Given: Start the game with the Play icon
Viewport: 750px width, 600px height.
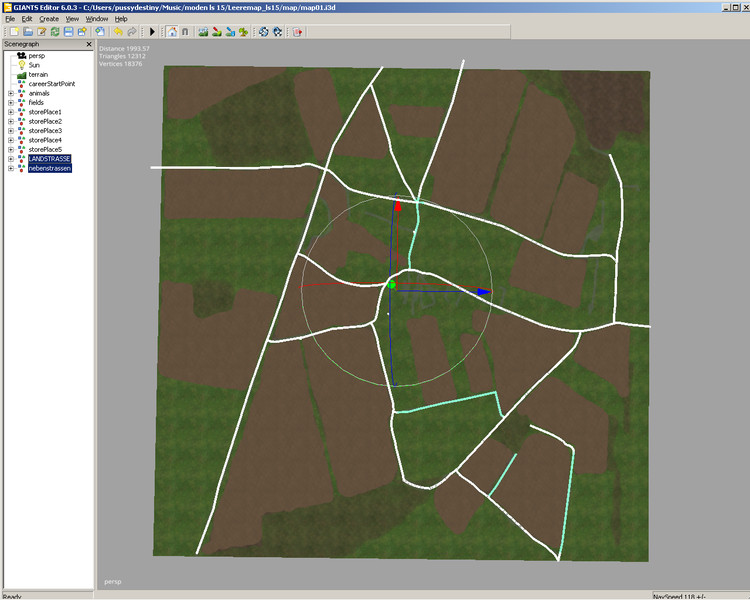Looking at the screenshot, I should (x=152, y=32).
